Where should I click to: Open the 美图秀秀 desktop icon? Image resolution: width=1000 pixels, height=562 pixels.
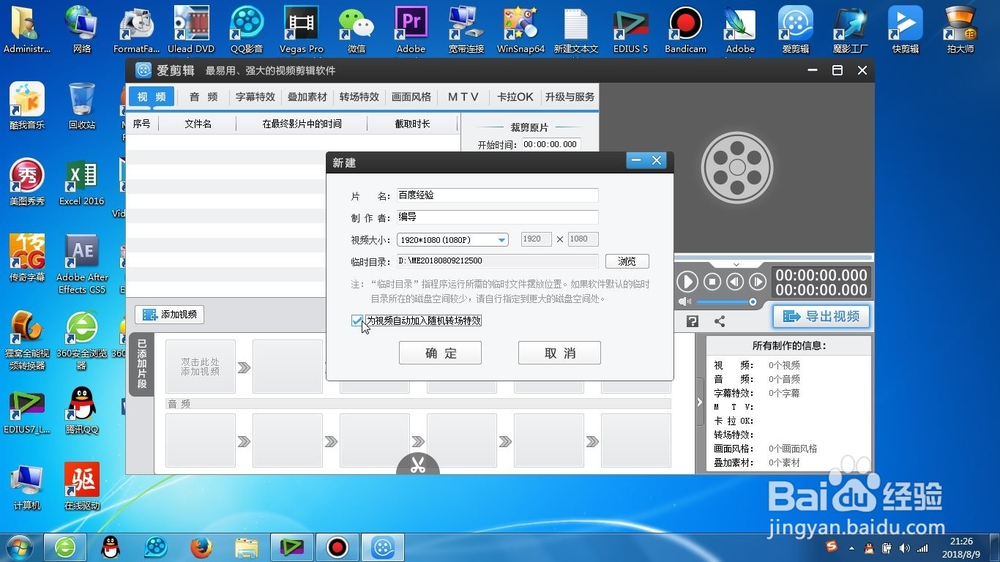pos(27,182)
